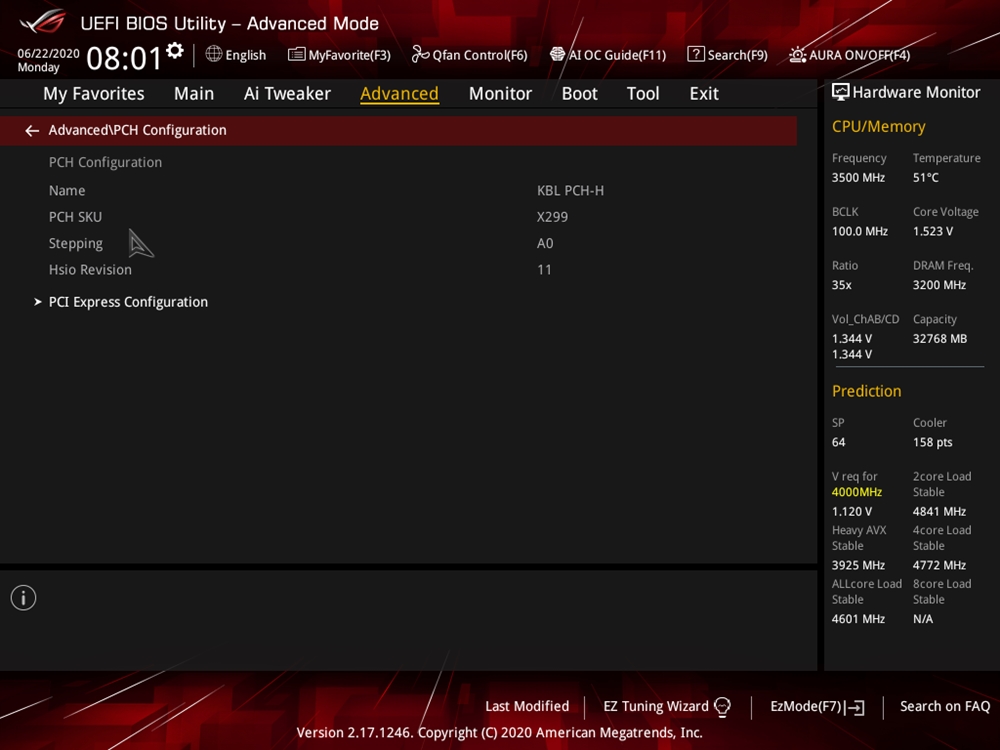Click the info icon in help panel
This screenshot has width=1000, height=750.
point(24,598)
